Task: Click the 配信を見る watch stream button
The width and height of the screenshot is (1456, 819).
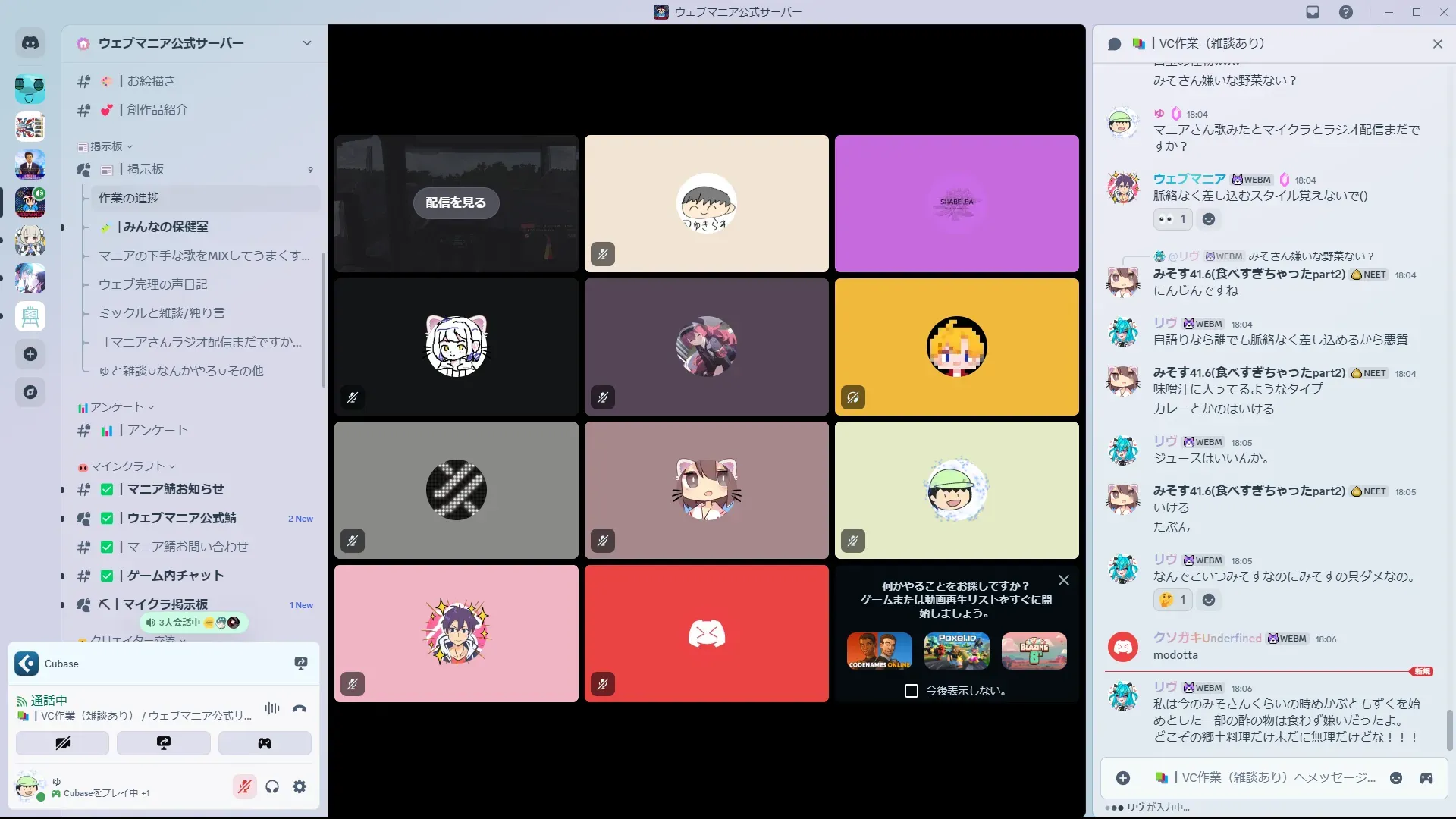Action: pyautogui.click(x=456, y=202)
